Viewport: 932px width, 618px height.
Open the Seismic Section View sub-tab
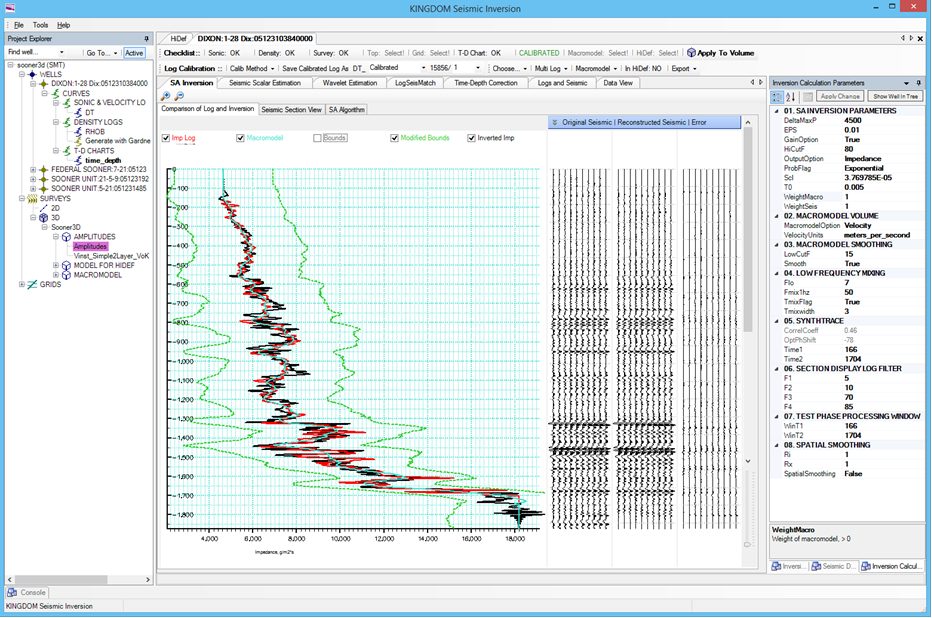[x=291, y=109]
